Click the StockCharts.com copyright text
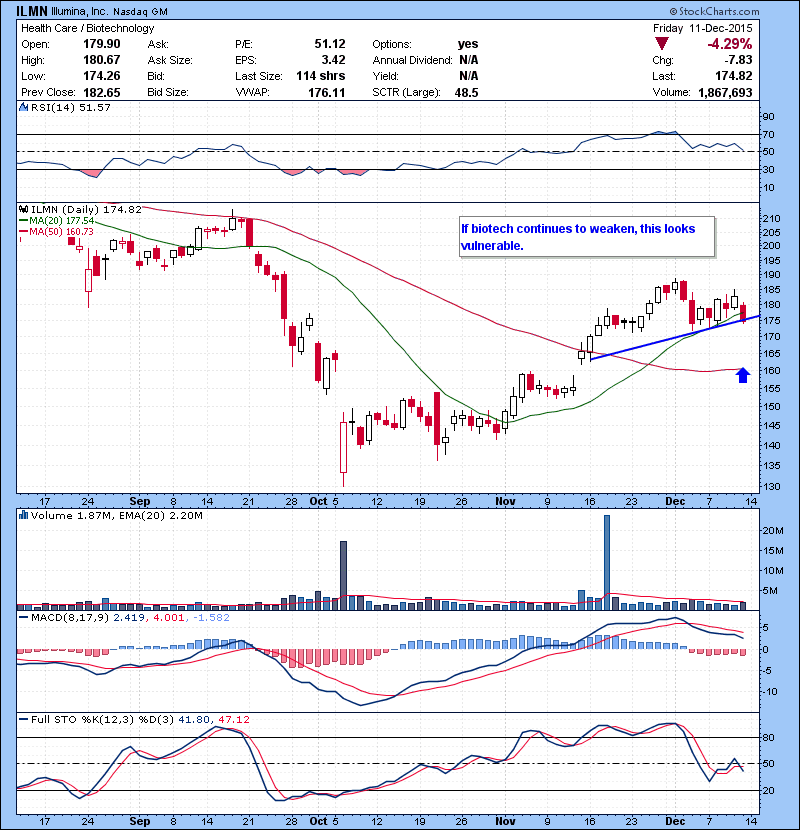The image size is (800, 830). tap(714, 11)
